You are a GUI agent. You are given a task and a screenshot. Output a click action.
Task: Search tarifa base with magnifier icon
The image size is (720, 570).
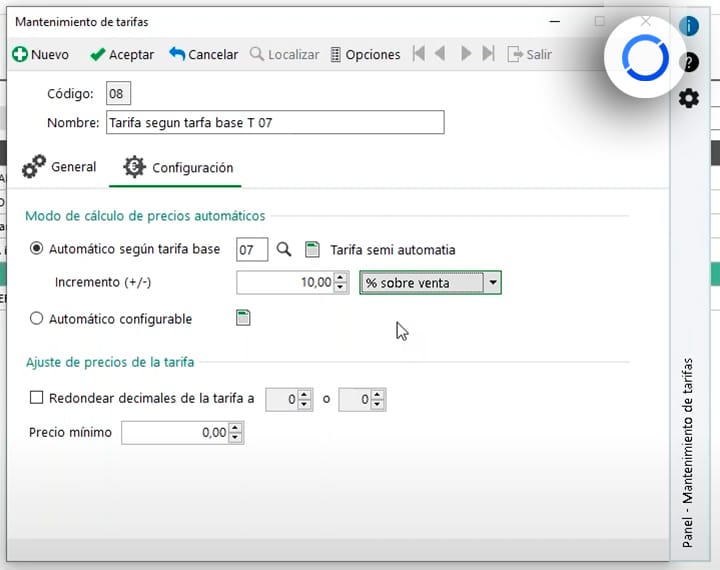pos(284,249)
